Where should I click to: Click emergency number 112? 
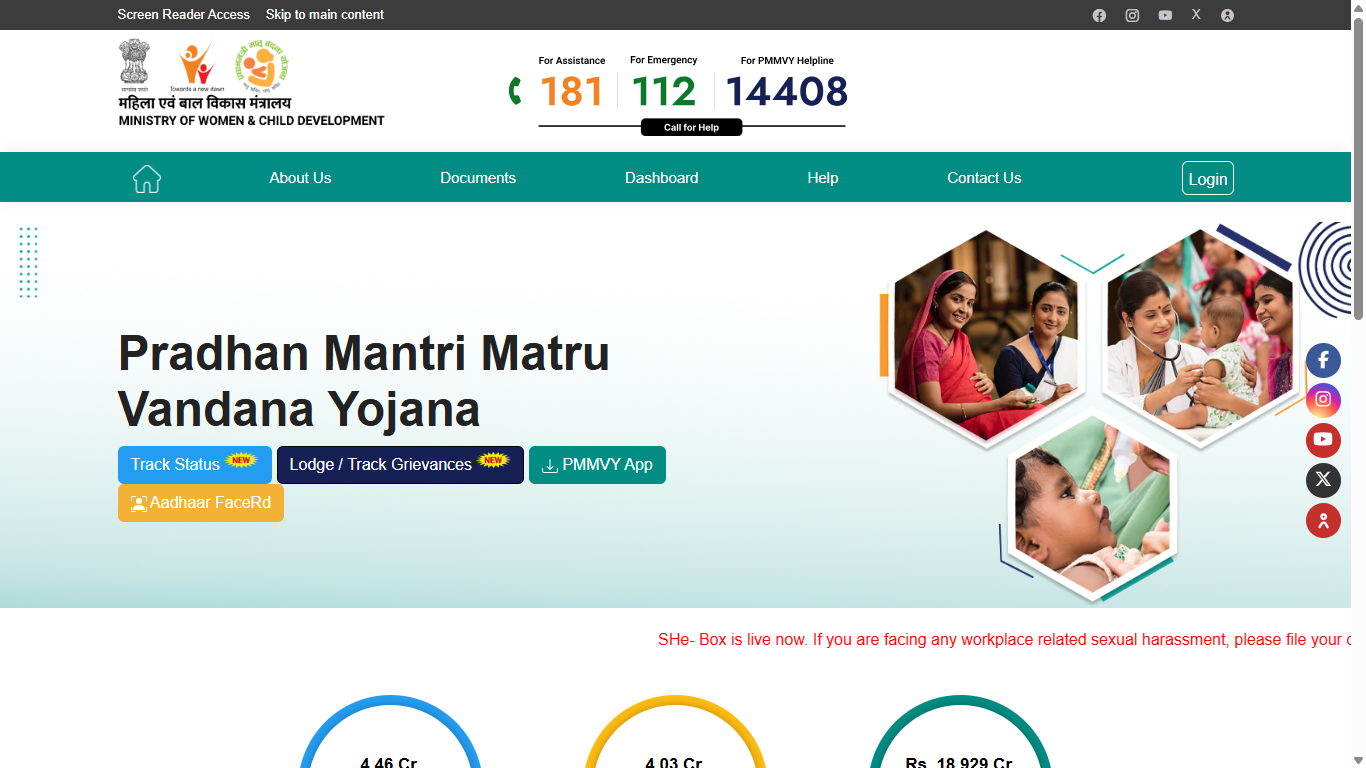tap(664, 92)
